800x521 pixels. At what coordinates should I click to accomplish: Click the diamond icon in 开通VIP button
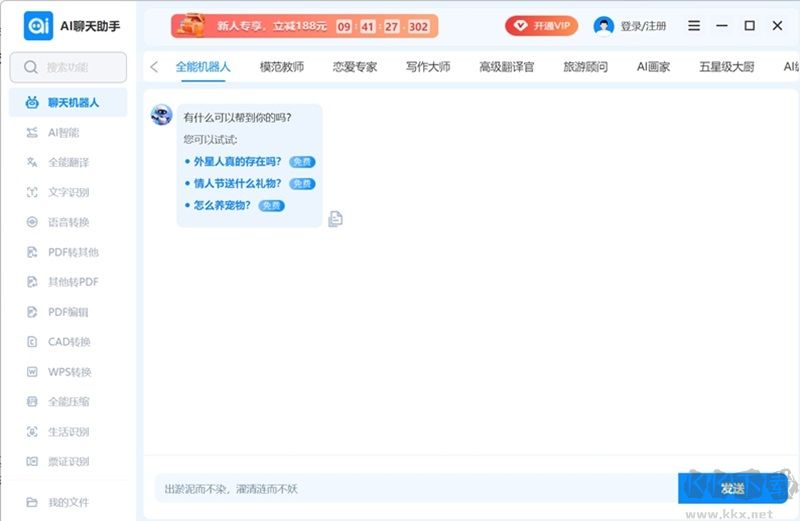tap(520, 26)
